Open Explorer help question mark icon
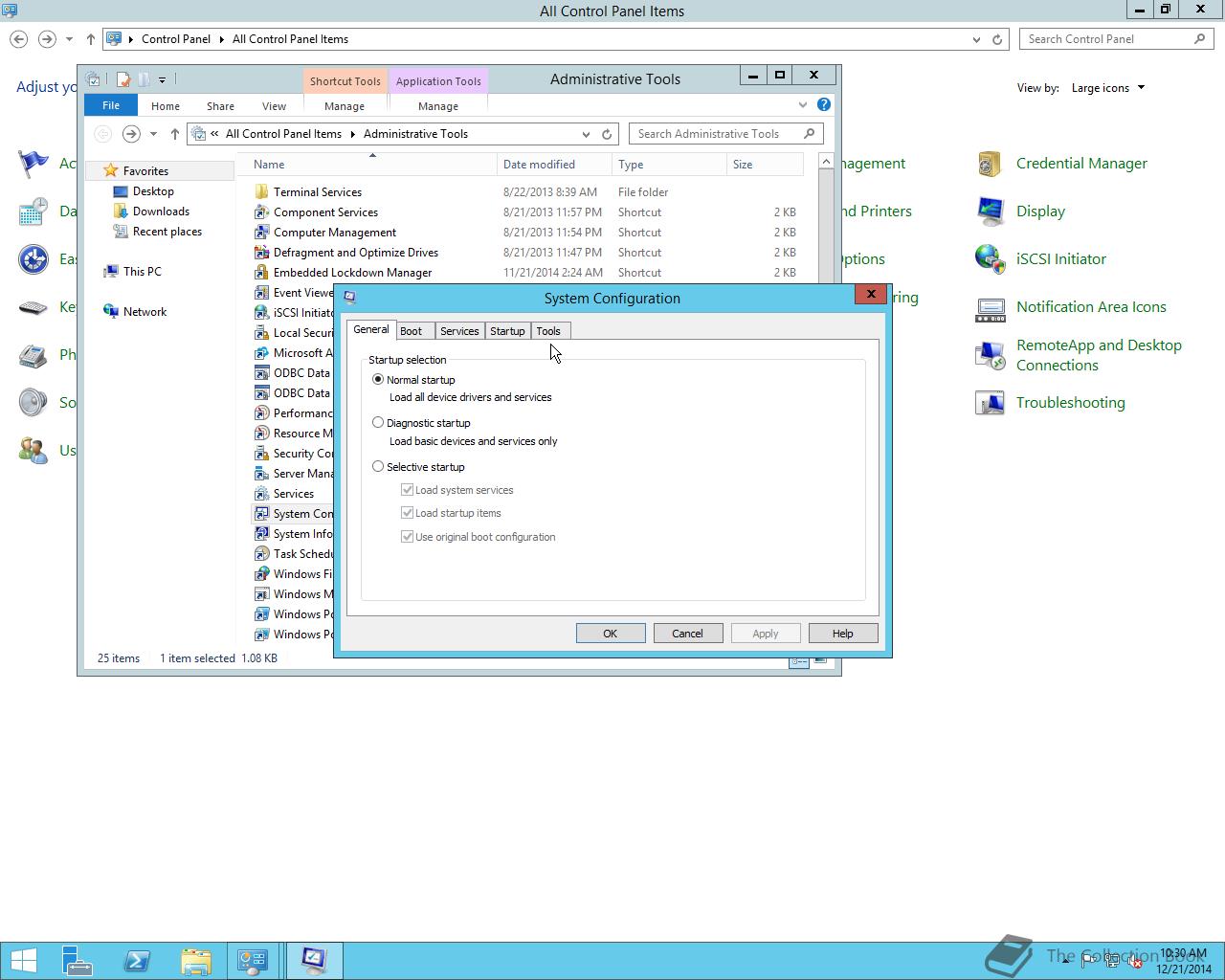 pyautogui.click(x=824, y=104)
